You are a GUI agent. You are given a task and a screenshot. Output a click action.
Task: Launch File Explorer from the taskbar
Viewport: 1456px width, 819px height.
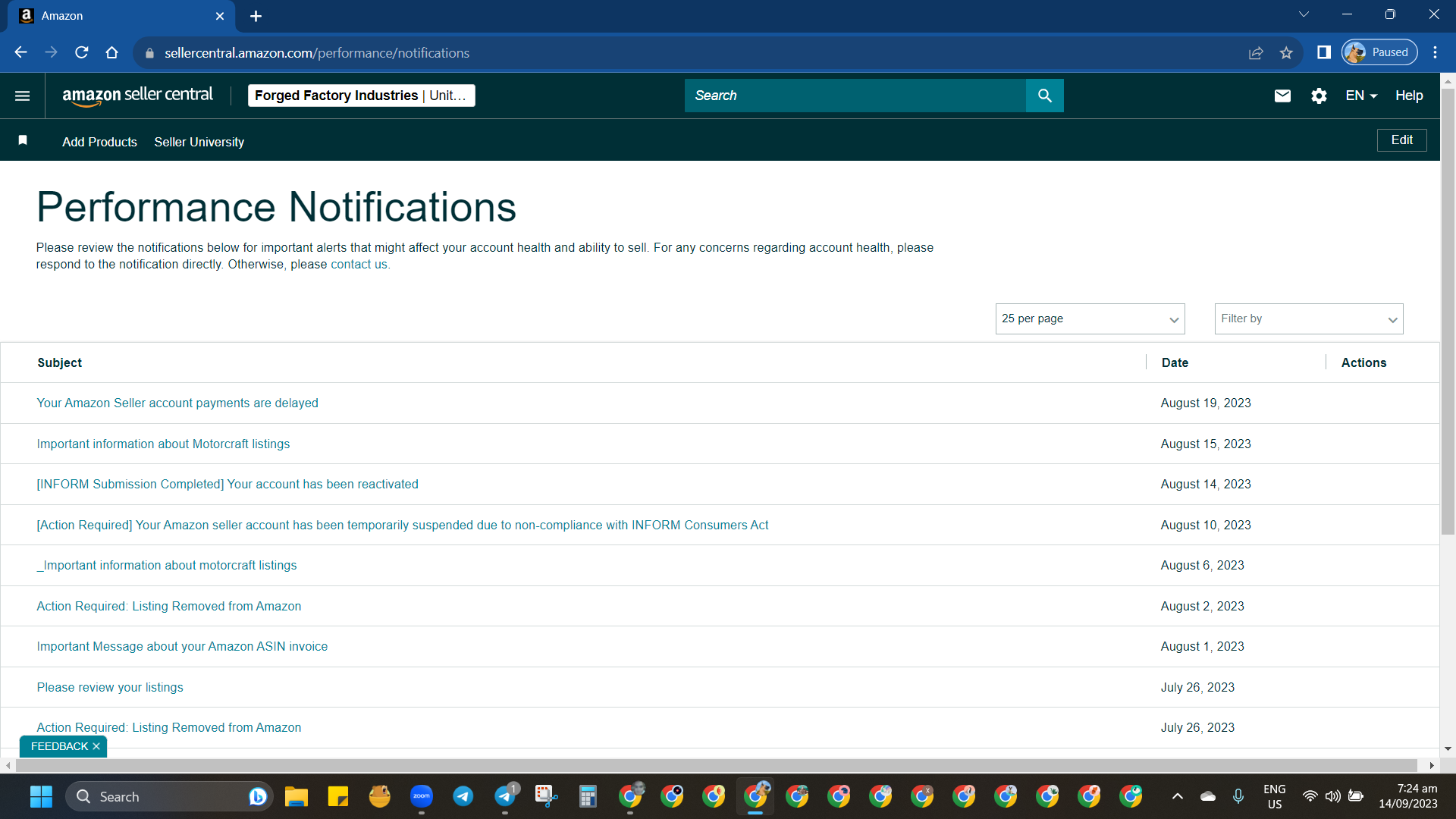tap(296, 796)
